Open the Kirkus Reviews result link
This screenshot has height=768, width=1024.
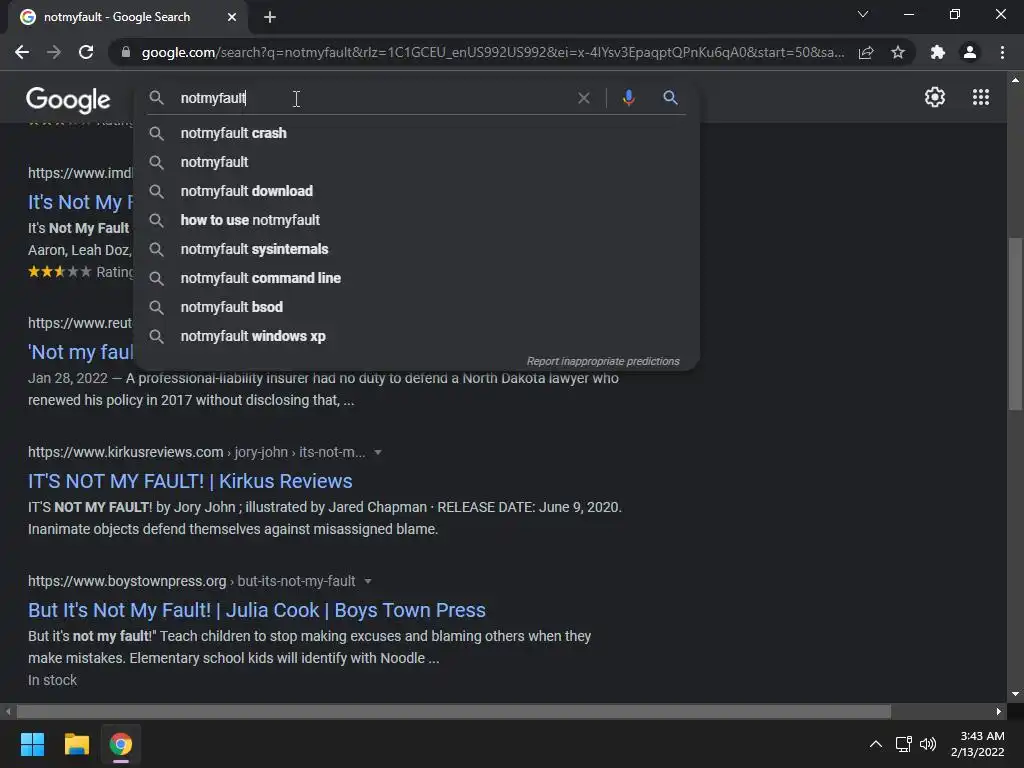click(190, 481)
